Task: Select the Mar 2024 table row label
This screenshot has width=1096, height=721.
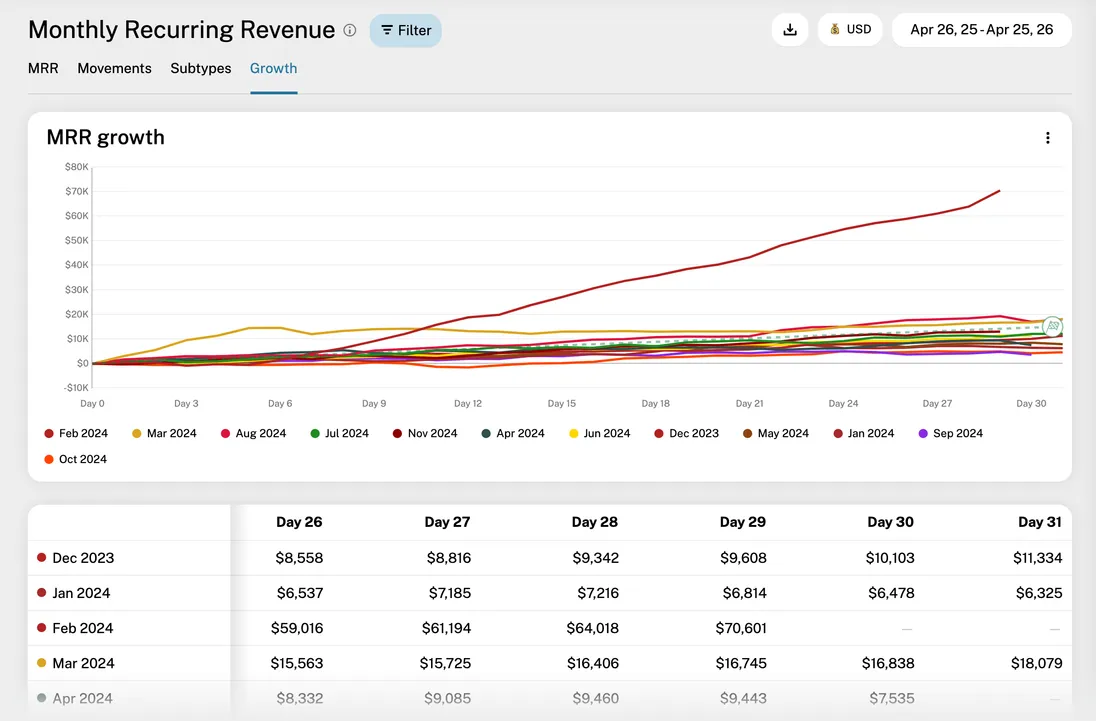Action: [x=83, y=662]
